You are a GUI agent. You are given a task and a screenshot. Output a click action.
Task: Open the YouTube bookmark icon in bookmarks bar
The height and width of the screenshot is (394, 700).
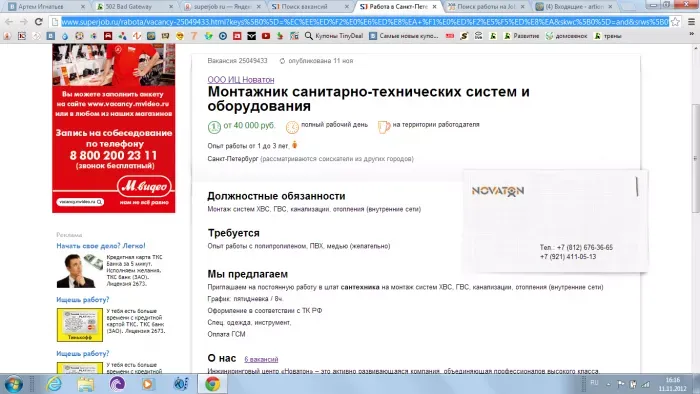tap(266, 36)
